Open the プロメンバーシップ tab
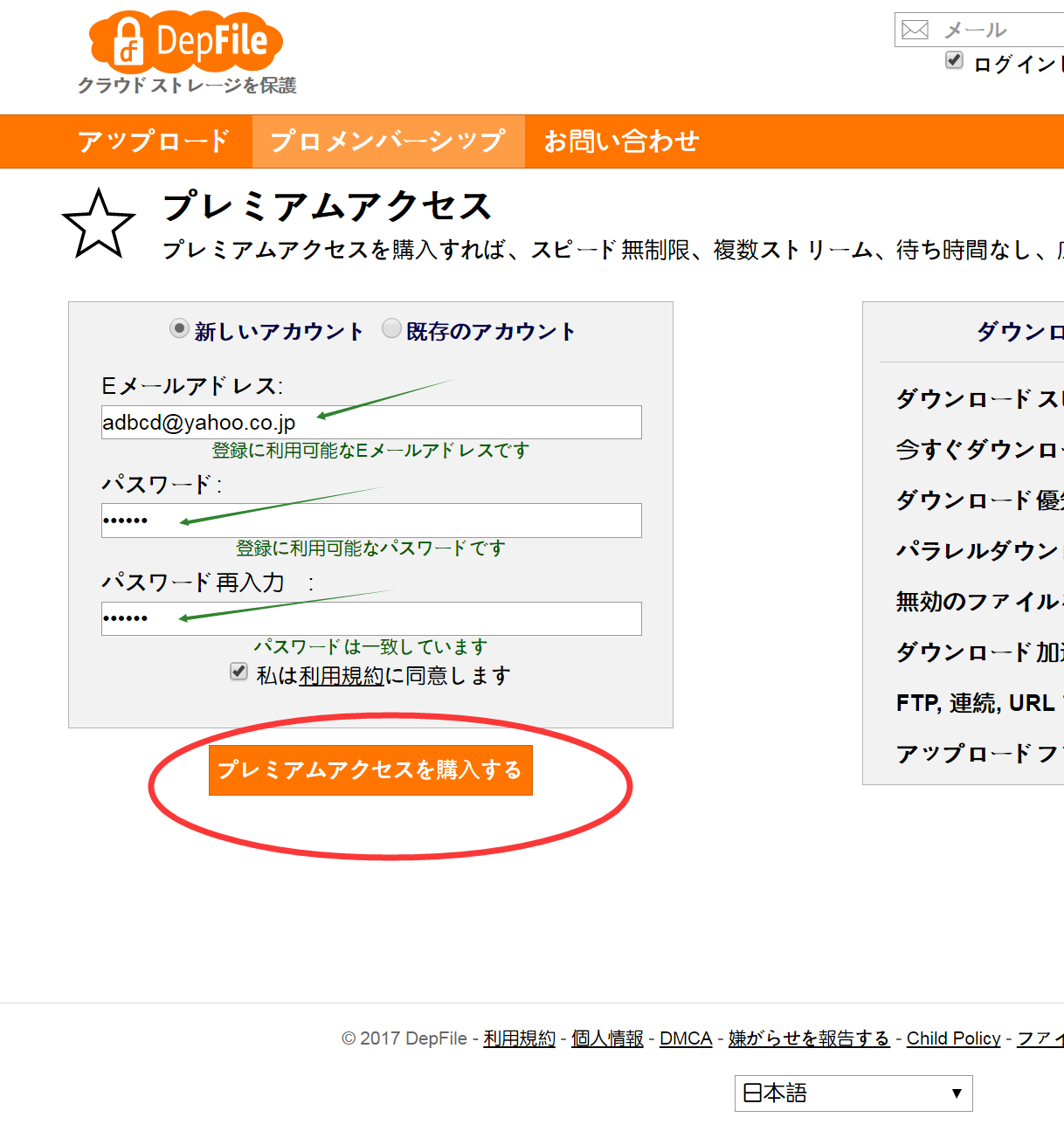 pos(388,141)
